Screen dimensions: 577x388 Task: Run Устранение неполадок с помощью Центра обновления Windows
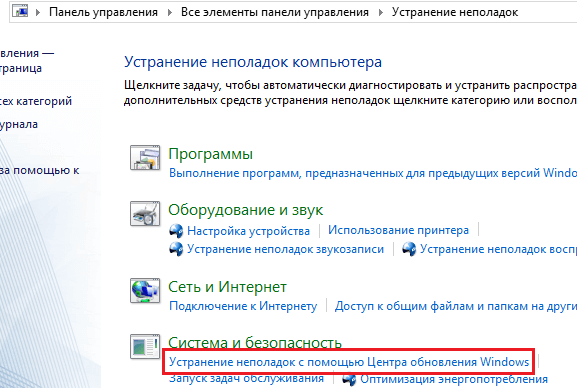pyautogui.click(x=349, y=362)
